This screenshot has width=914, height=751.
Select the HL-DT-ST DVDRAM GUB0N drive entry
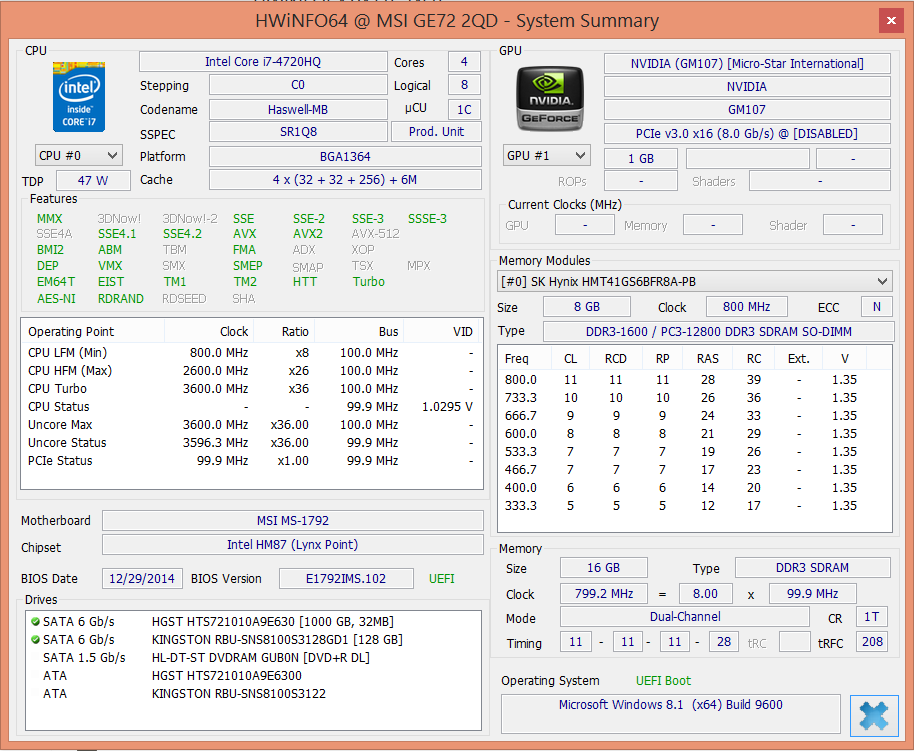pos(253,658)
